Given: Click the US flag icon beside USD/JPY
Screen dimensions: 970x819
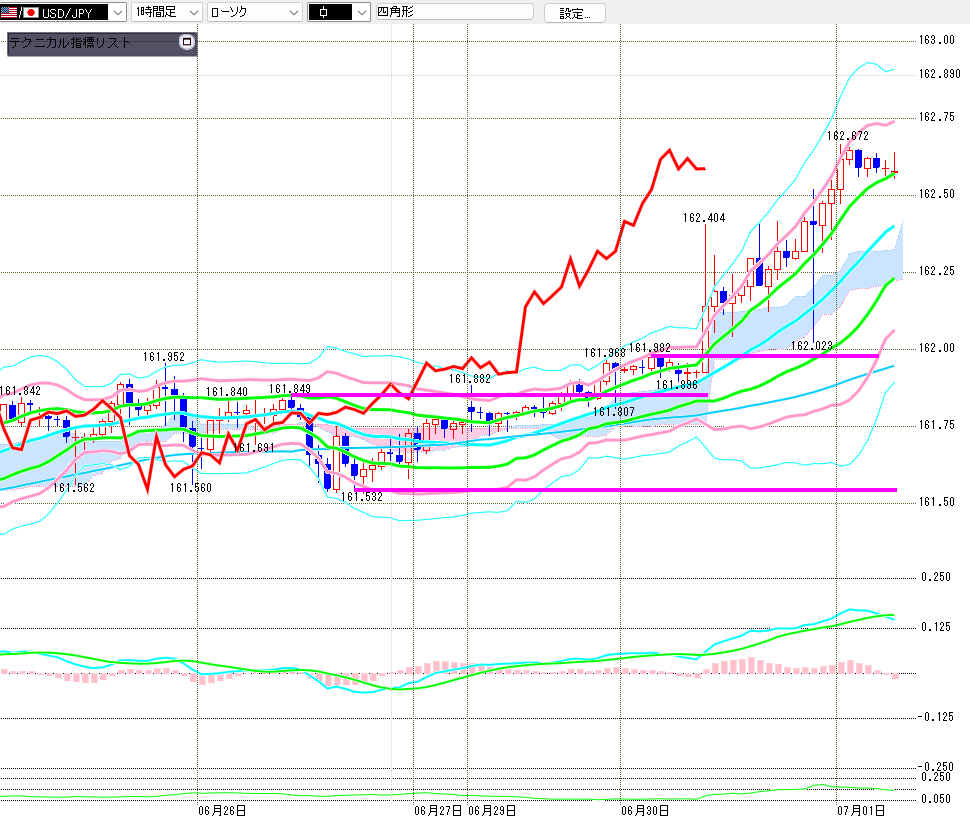Looking at the screenshot, I should [x=9, y=12].
